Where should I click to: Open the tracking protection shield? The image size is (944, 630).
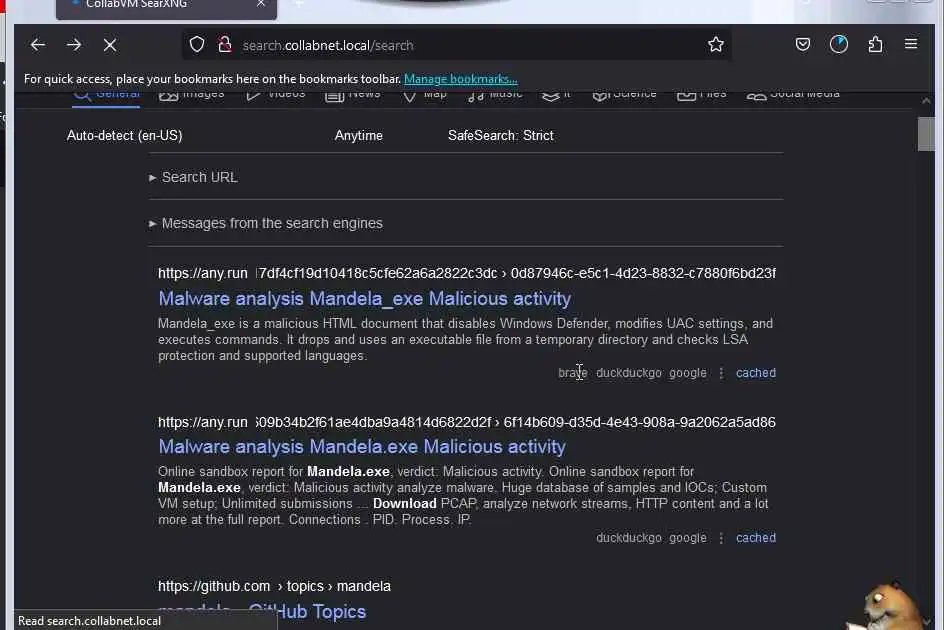197,45
